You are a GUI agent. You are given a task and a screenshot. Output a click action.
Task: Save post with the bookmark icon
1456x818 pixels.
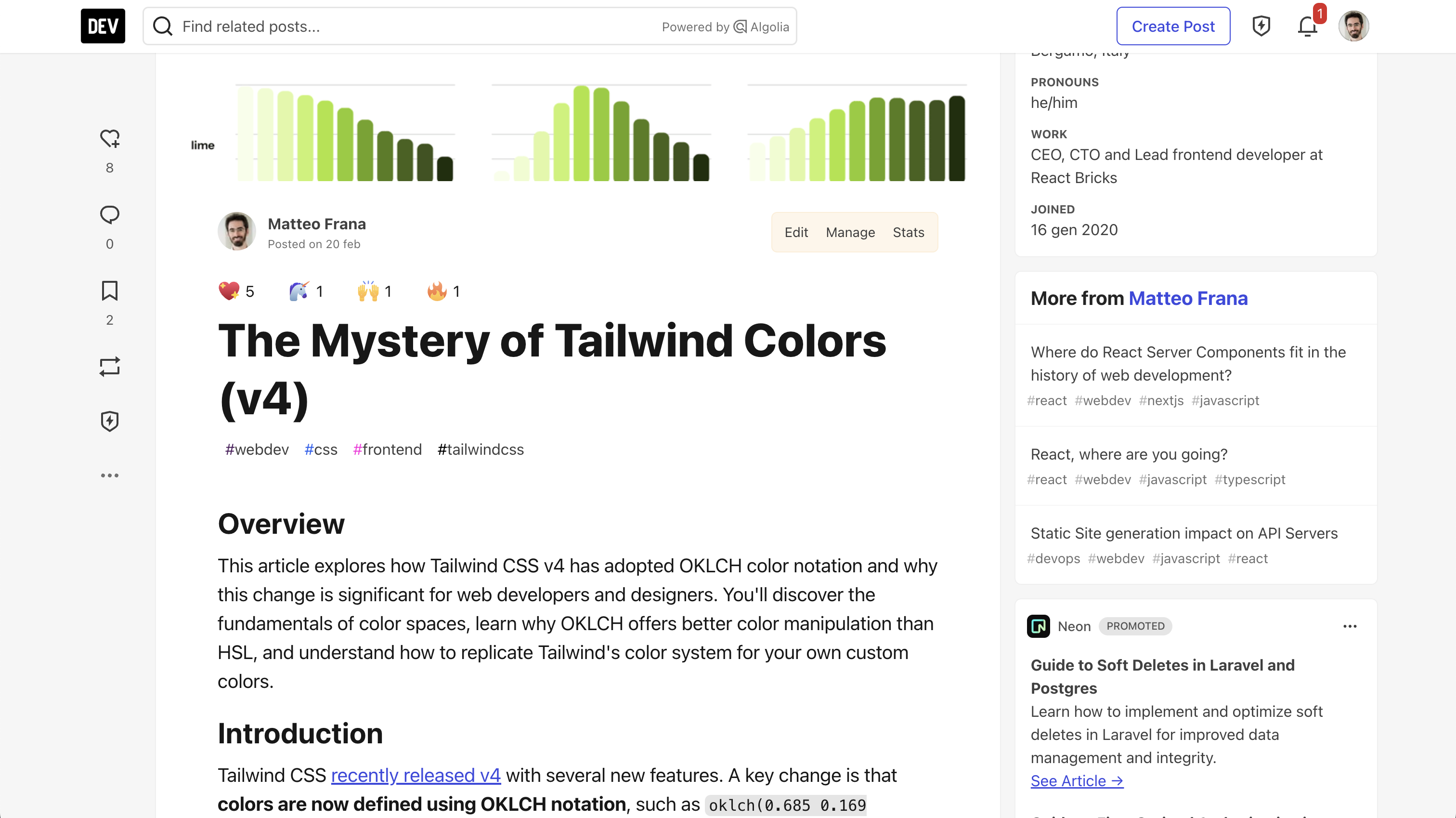click(110, 291)
